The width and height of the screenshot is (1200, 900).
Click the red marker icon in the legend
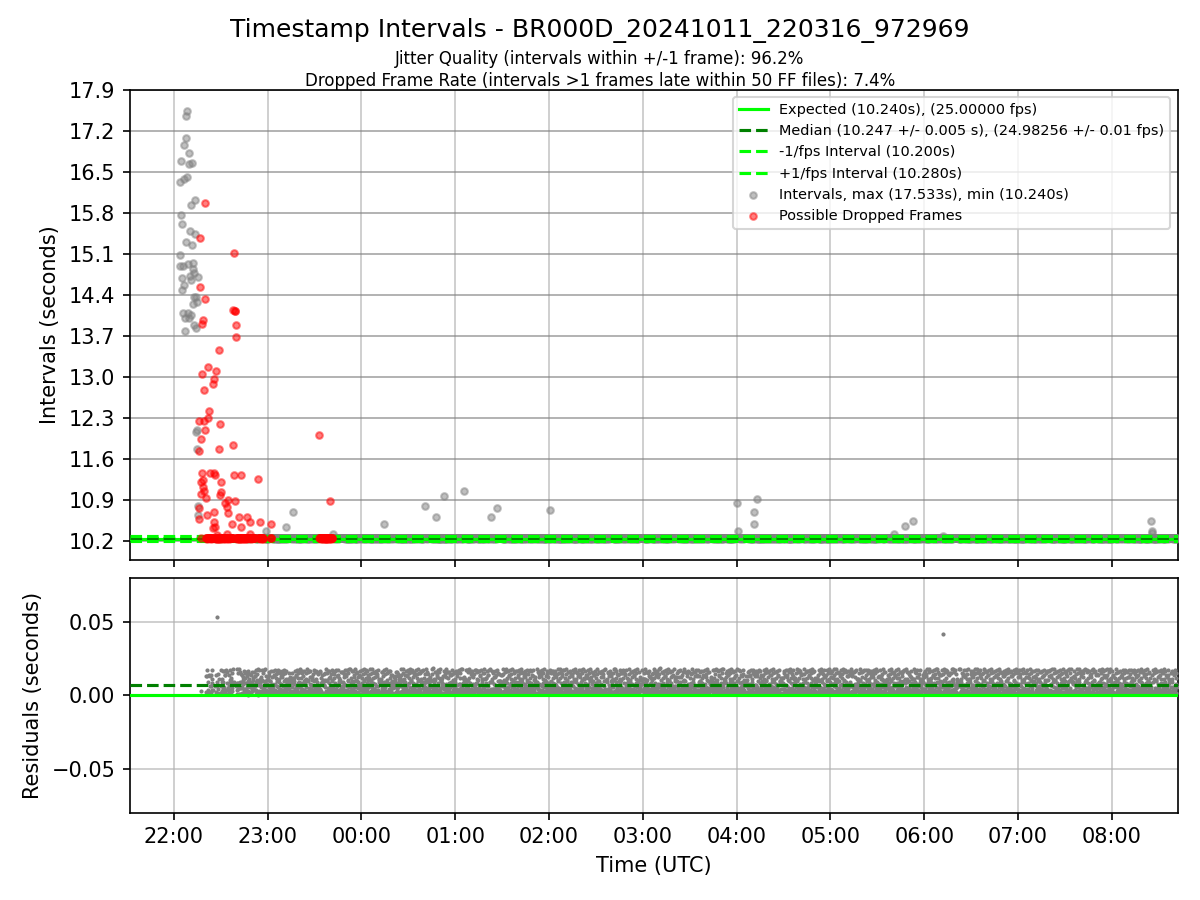[753, 216]
